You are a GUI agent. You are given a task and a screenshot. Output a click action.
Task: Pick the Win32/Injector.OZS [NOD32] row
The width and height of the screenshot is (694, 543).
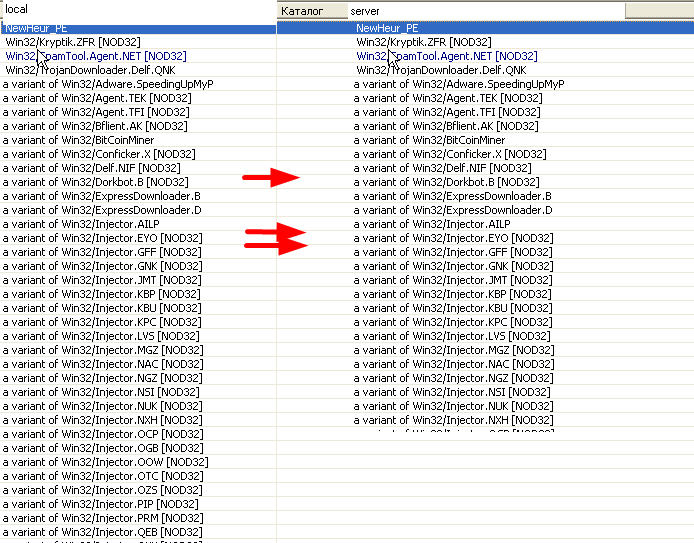[x=102, y=491]
